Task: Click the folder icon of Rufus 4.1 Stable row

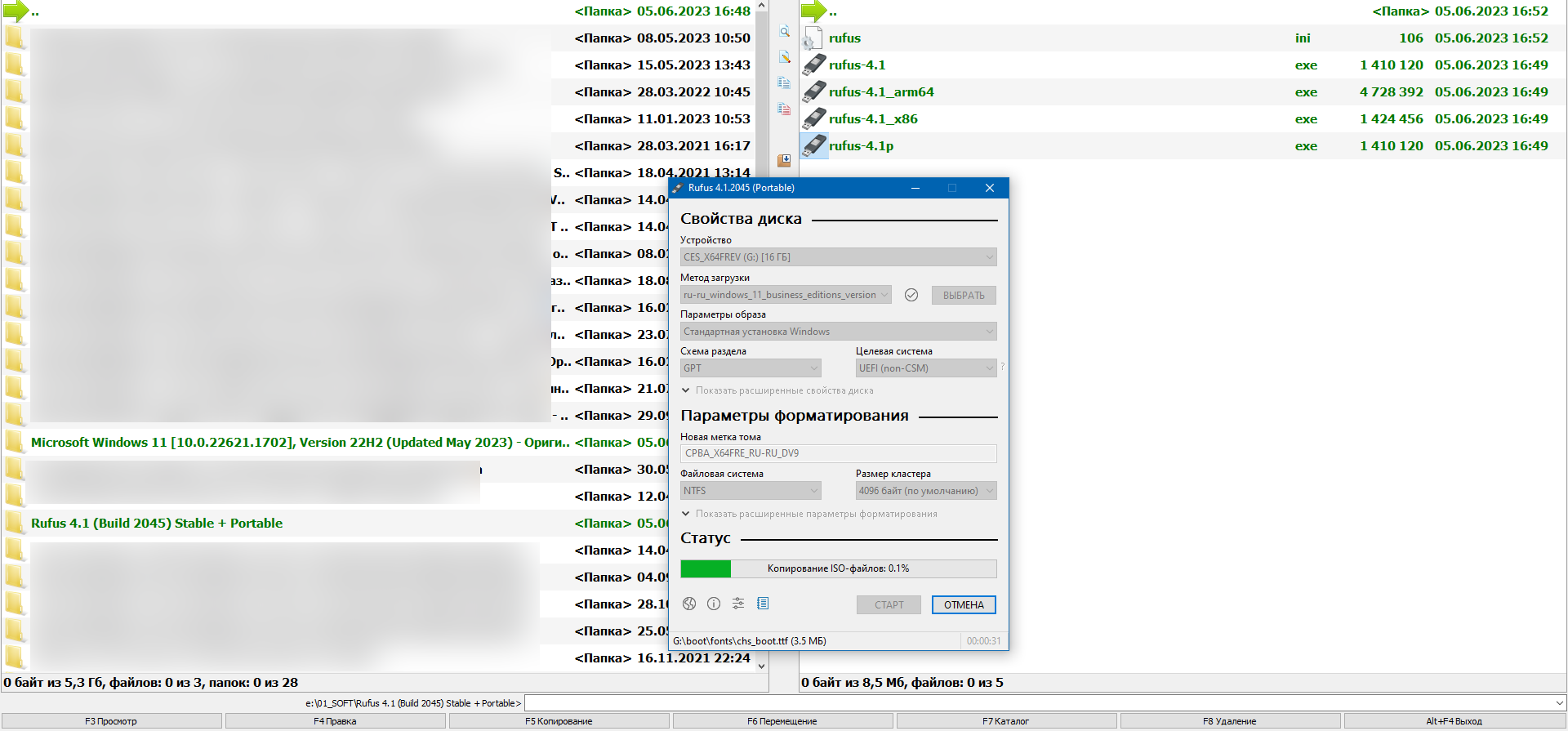Action: (15, 523)
